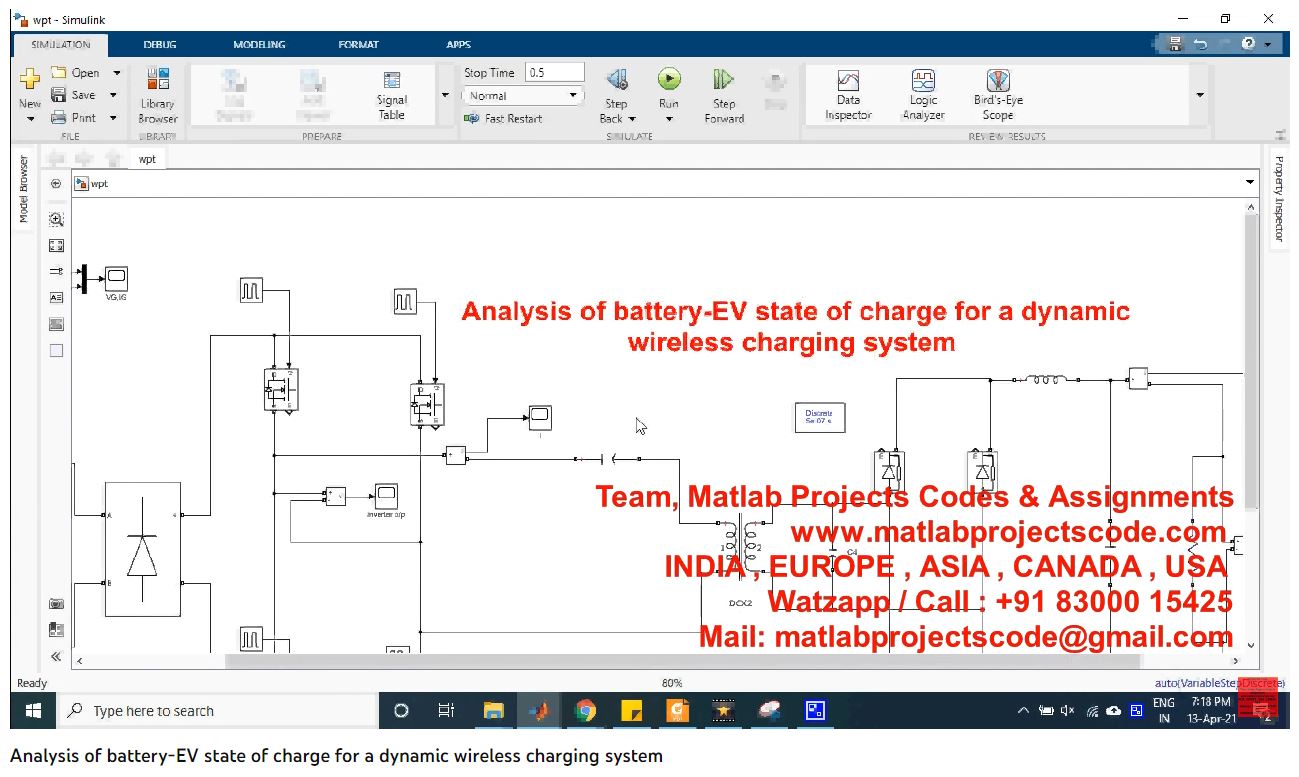Viewport: 1299px width, 777px height.
Task: Click the vertical canvas scrollbar
Action: tap(1251, 360)
